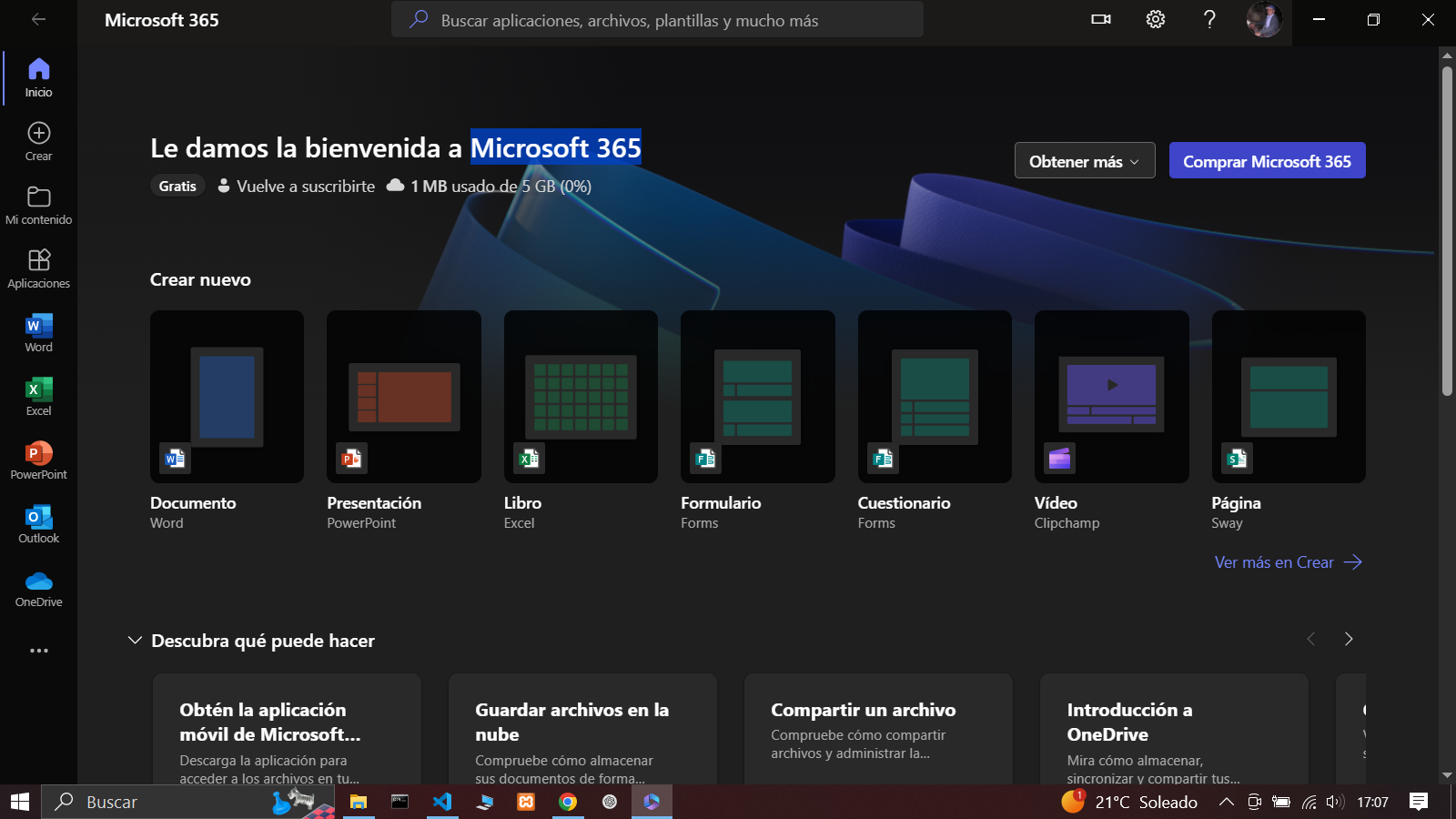The image size is (1456, 819).
Task: Create a new Sway Página
Action: [x=1289, y=397]
